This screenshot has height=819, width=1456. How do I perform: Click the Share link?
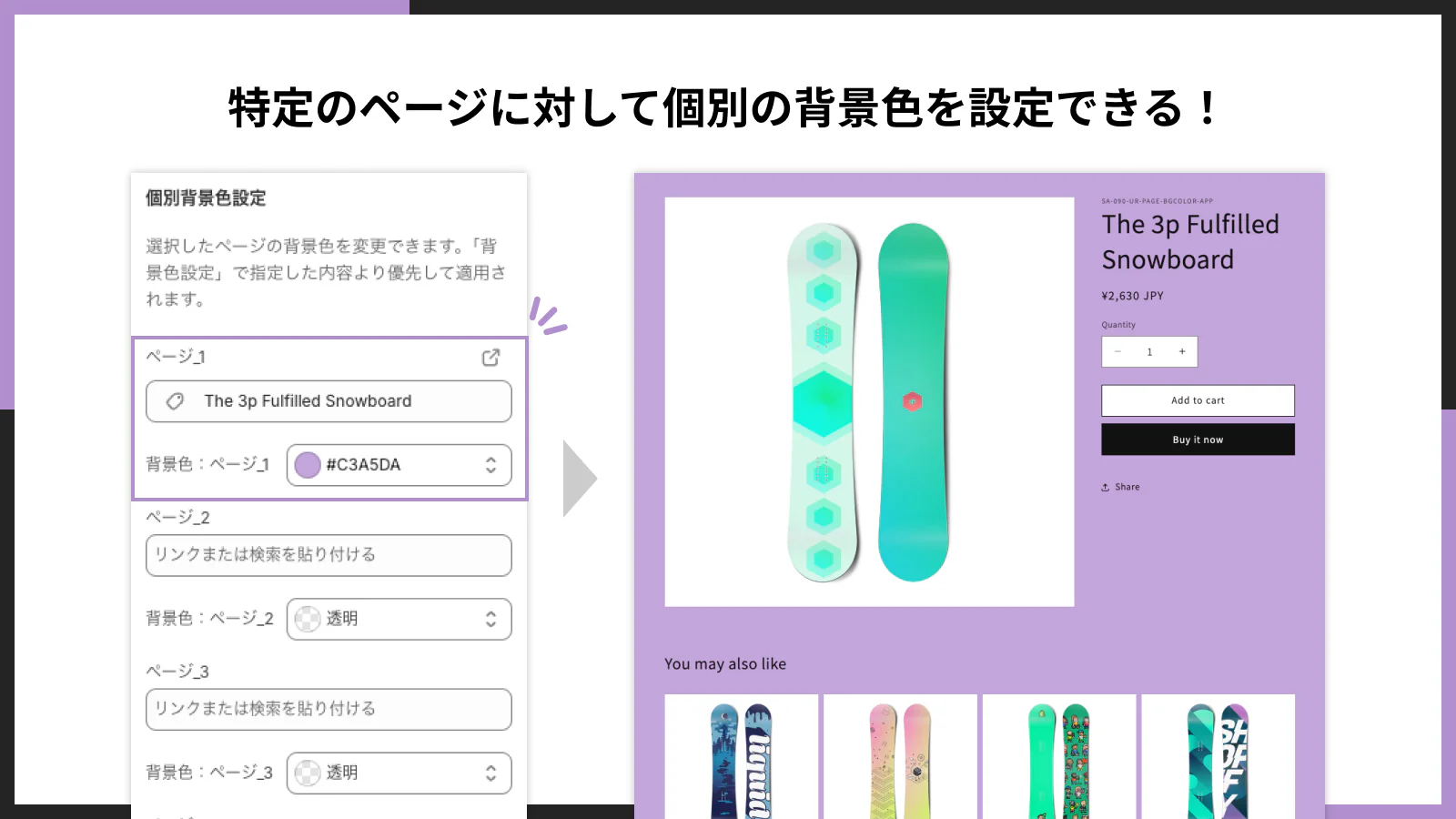pyautogui.click(x=1127, y=488)
